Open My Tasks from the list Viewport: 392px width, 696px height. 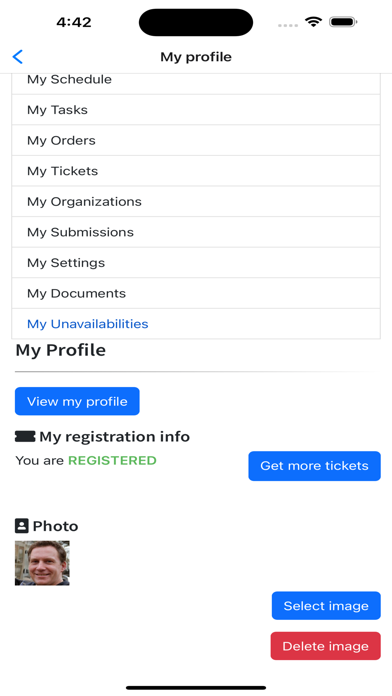196,110
